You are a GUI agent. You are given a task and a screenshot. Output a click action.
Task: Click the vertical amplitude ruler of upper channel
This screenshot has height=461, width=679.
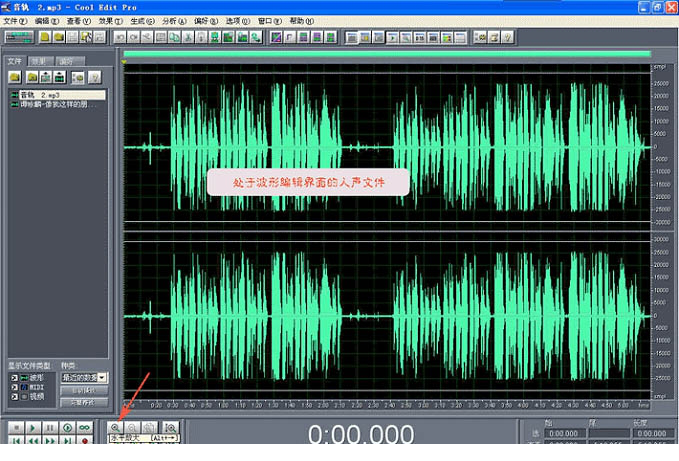[661, 147]
